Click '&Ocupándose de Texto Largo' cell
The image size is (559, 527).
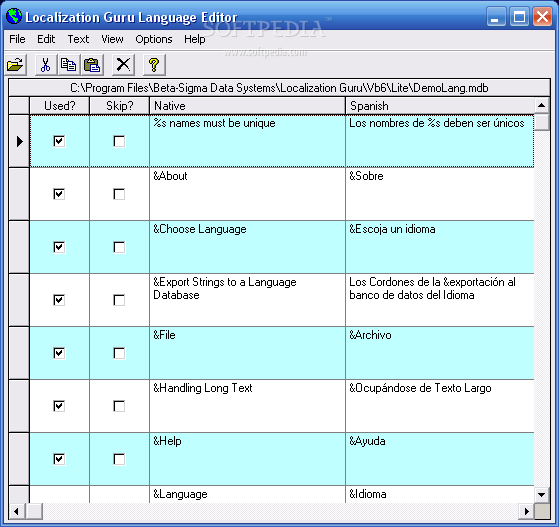440,406
